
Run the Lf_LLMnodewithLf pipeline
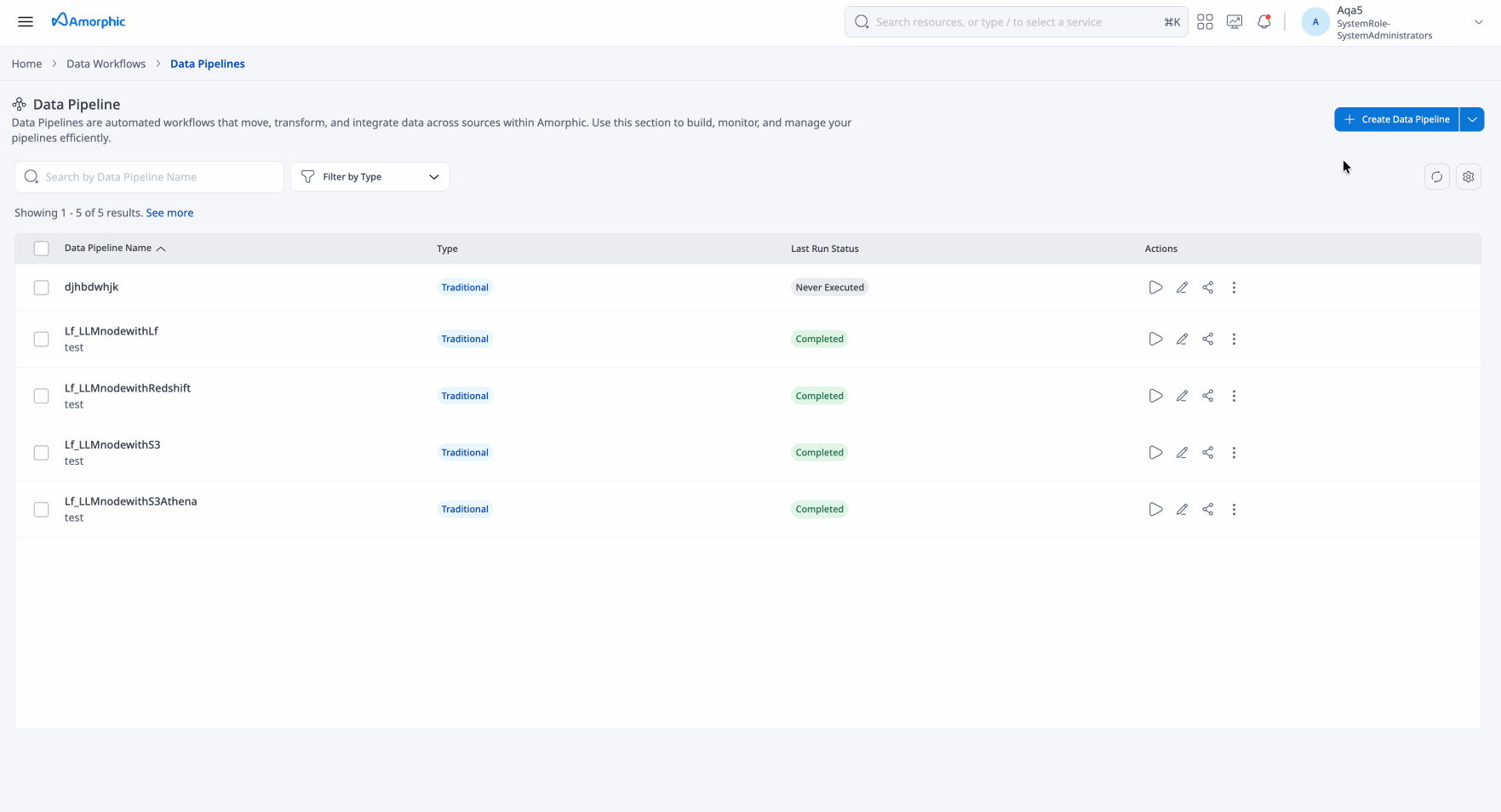1155,339
